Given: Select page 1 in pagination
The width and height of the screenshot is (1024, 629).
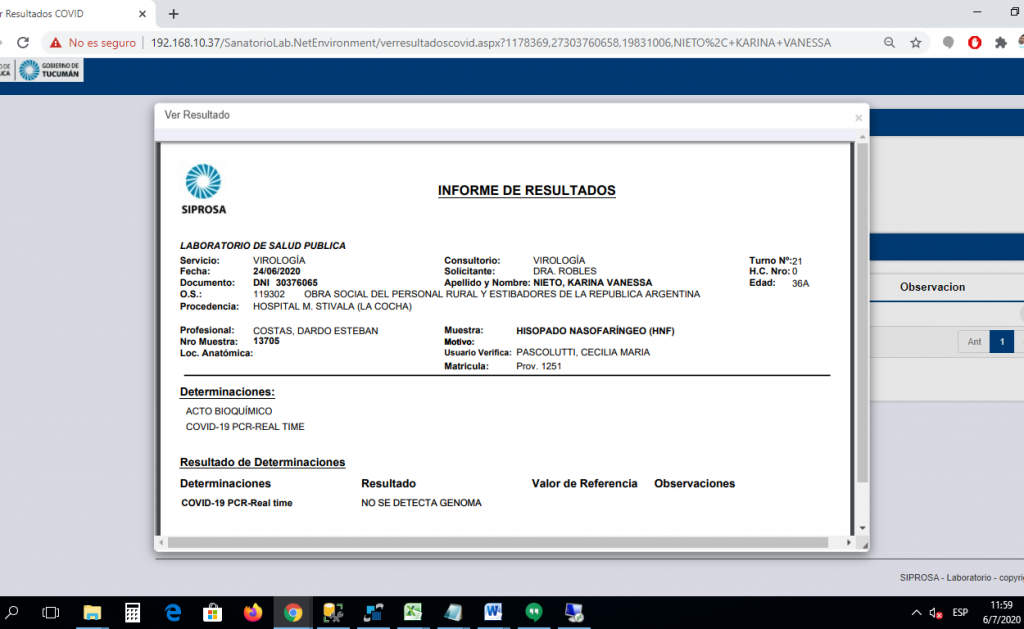Looking at the screenshot, I should [x=1001, y=342].
